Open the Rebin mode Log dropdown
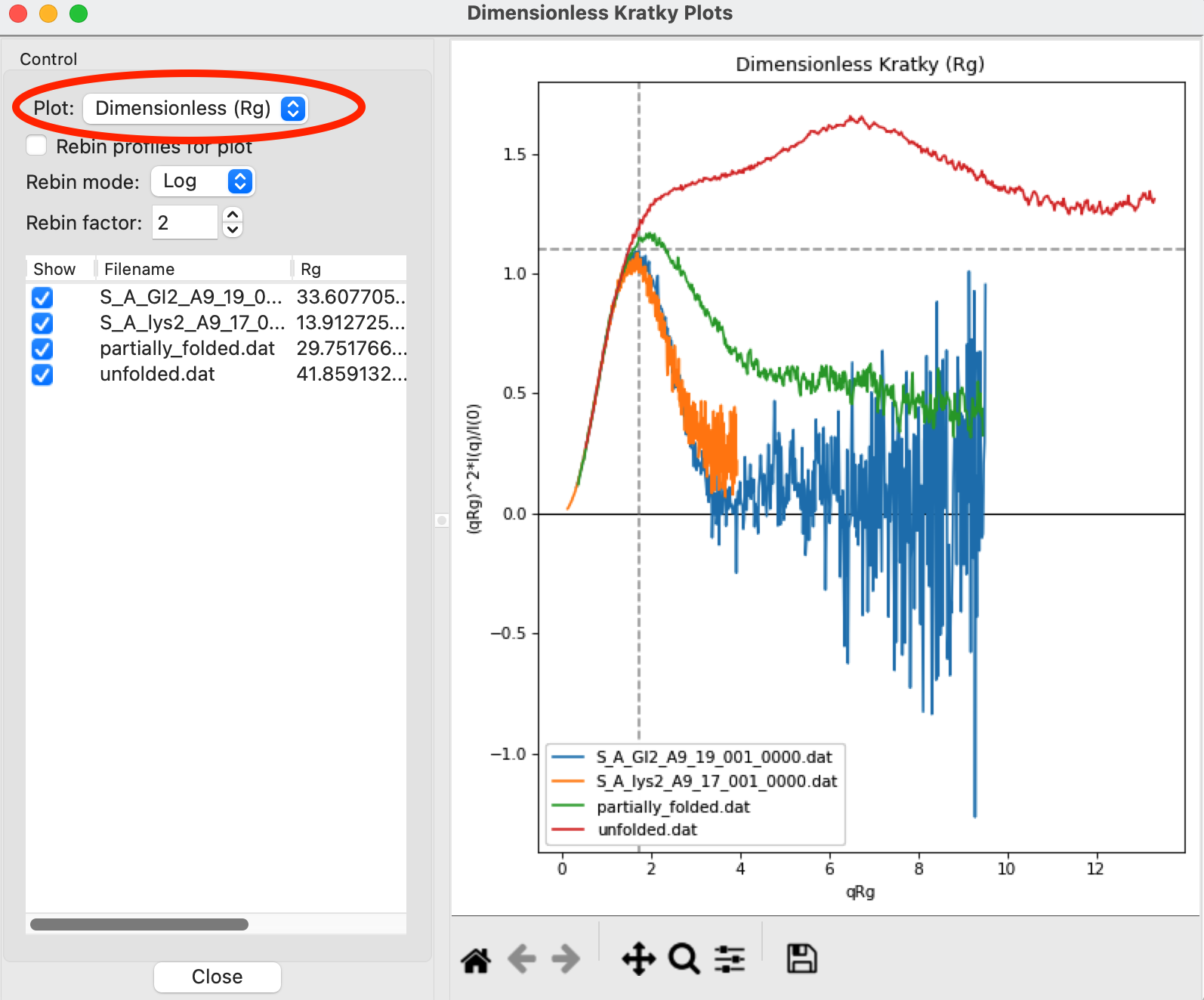1204x1000 pixels. (202, 181)
